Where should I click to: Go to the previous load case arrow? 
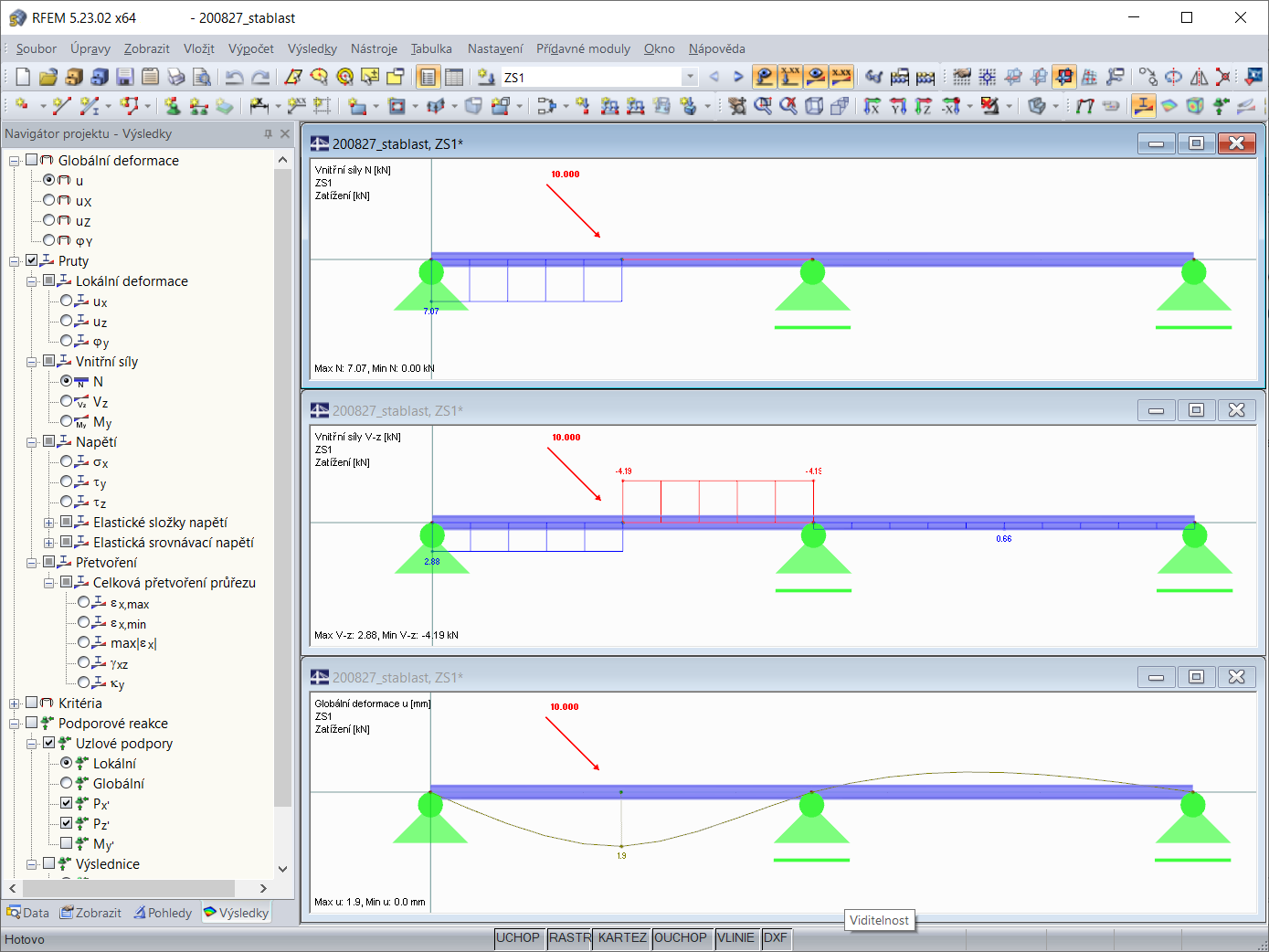tap(714, 77)
